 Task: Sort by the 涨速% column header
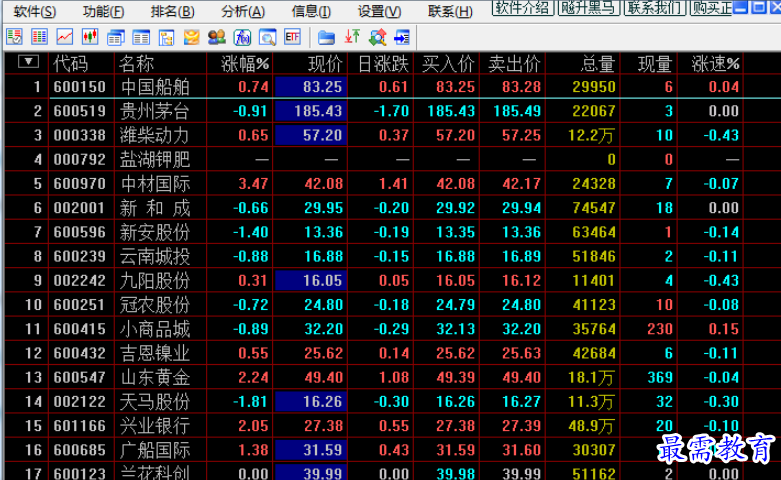(x=715, y=64)
